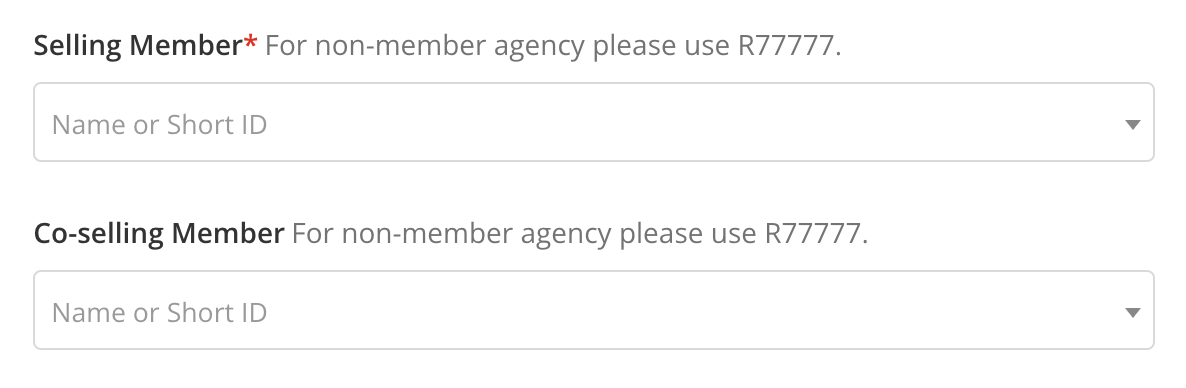Click the R77777 code in Selling Member hint
This screenshot has width=1186, height=388.
coord(789,46)
